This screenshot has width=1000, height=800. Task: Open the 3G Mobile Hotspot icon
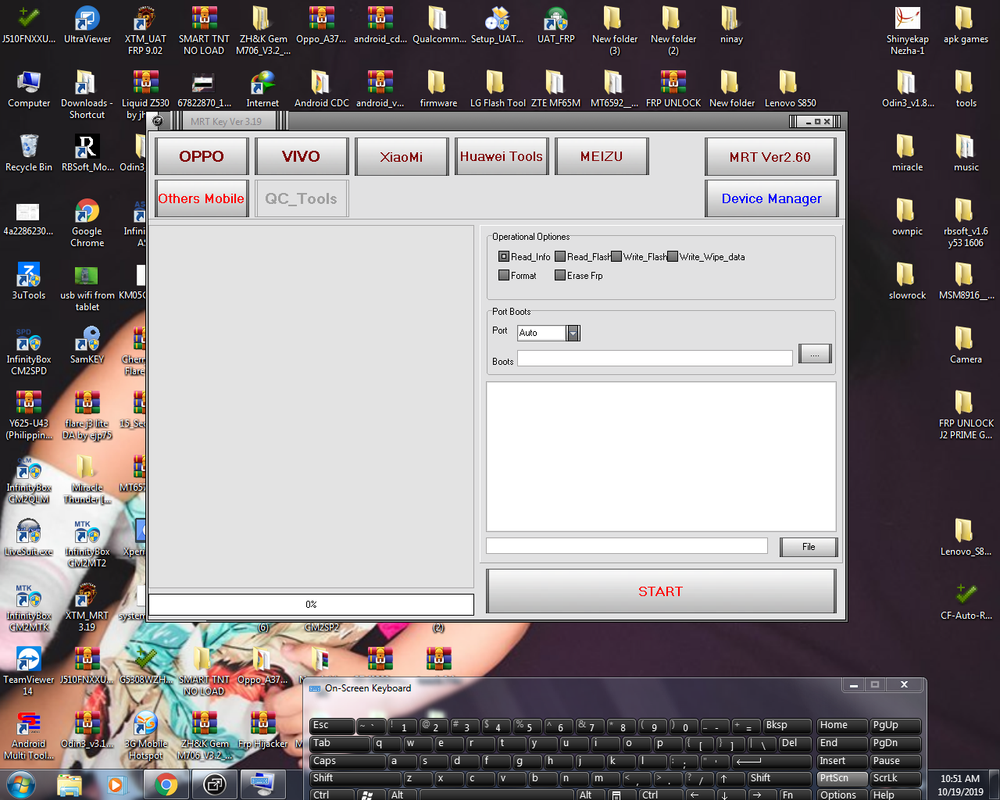145,735
